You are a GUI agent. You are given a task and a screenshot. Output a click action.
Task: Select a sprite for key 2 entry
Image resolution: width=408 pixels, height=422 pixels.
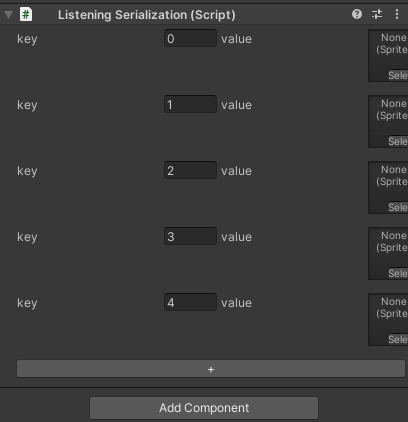click(x=398, y=207)
